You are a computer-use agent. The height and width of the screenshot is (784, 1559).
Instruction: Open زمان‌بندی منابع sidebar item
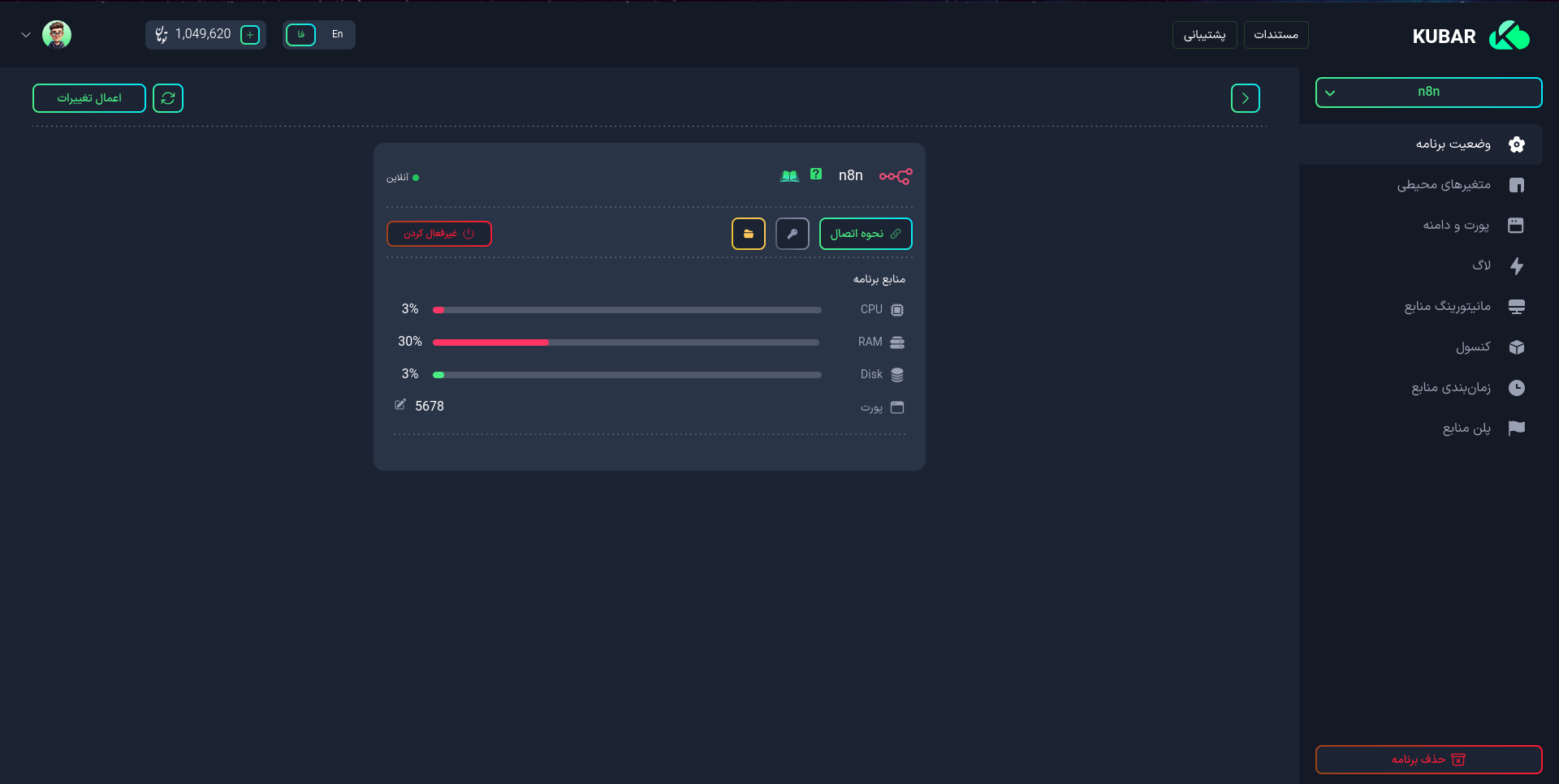point(1421,388)
